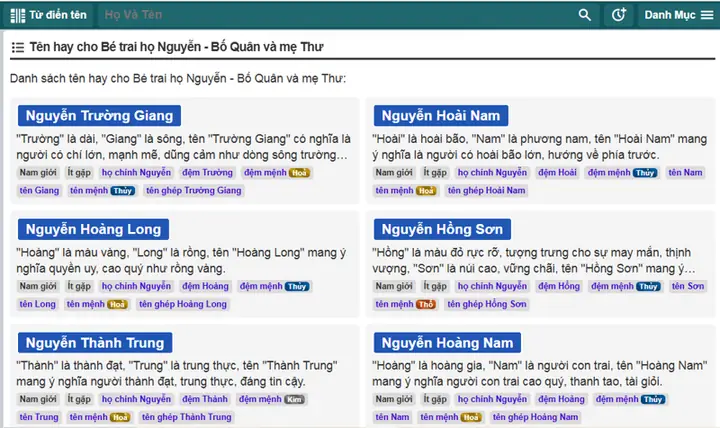Click the "Trường" là dài description text

click(183, 147)
